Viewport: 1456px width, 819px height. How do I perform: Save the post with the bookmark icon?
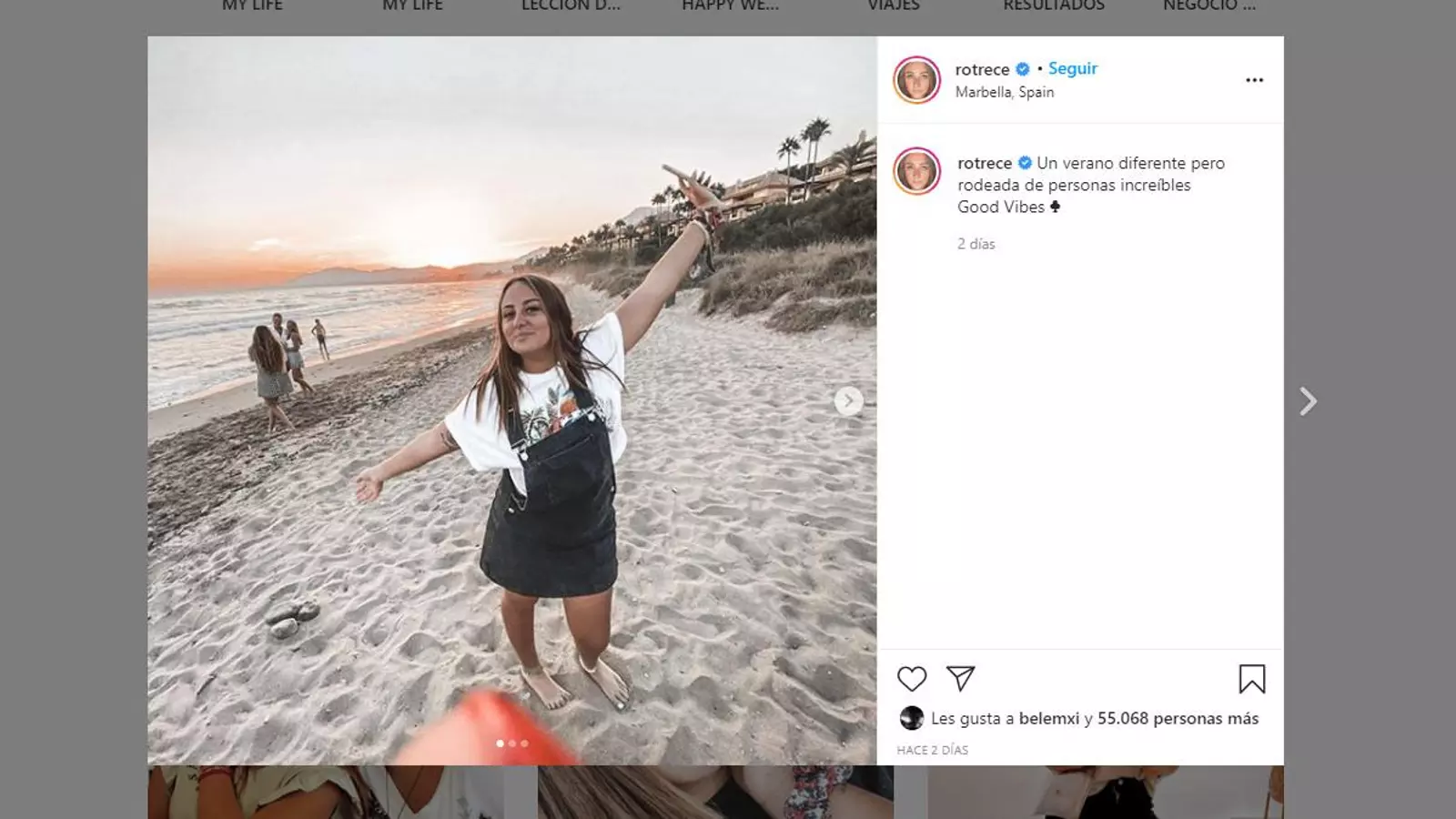click(x=1251, y=679)
